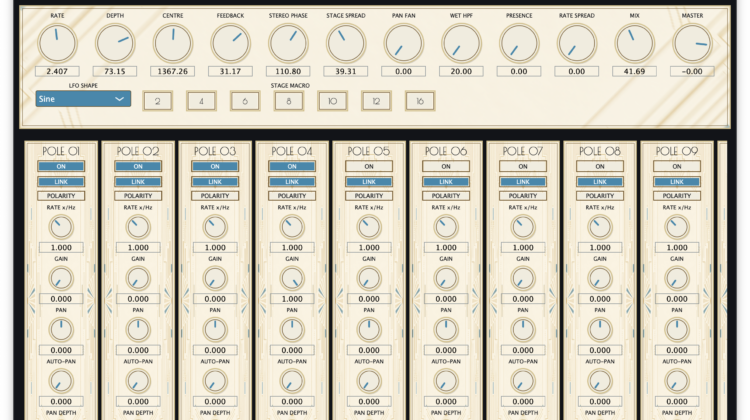The image size is (750, 420).
Task: Toggle Pole 09 LINK button
Action: pos(677,182)
